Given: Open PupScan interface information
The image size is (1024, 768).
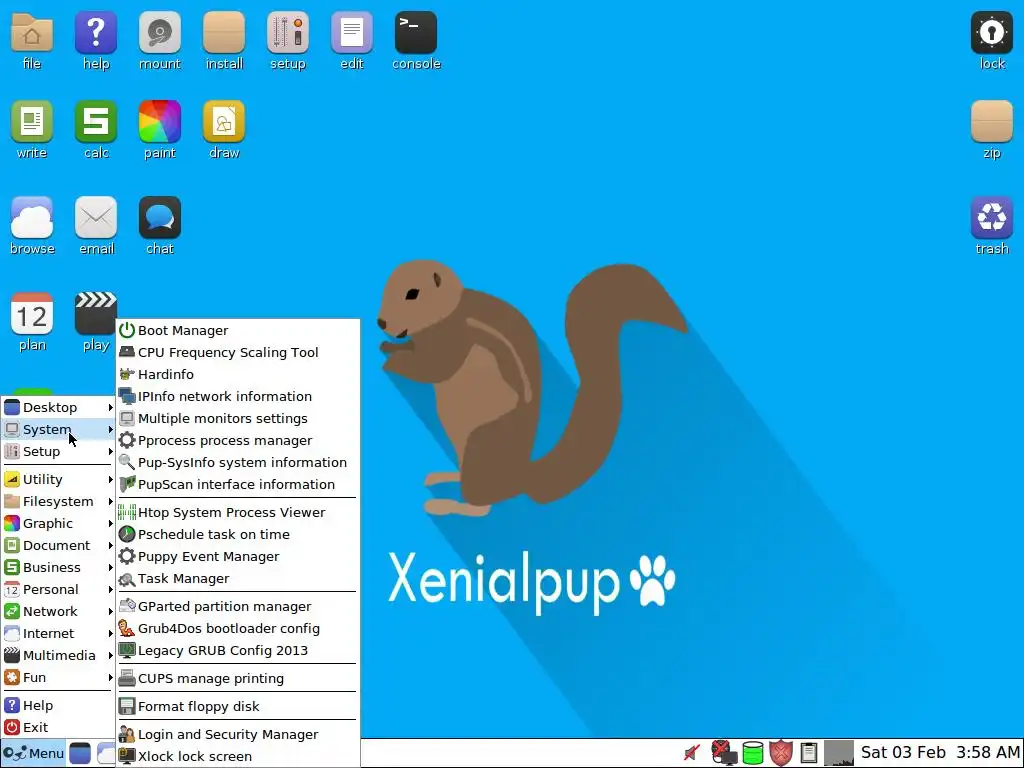Looking at the screenshot, I should 238,485.
